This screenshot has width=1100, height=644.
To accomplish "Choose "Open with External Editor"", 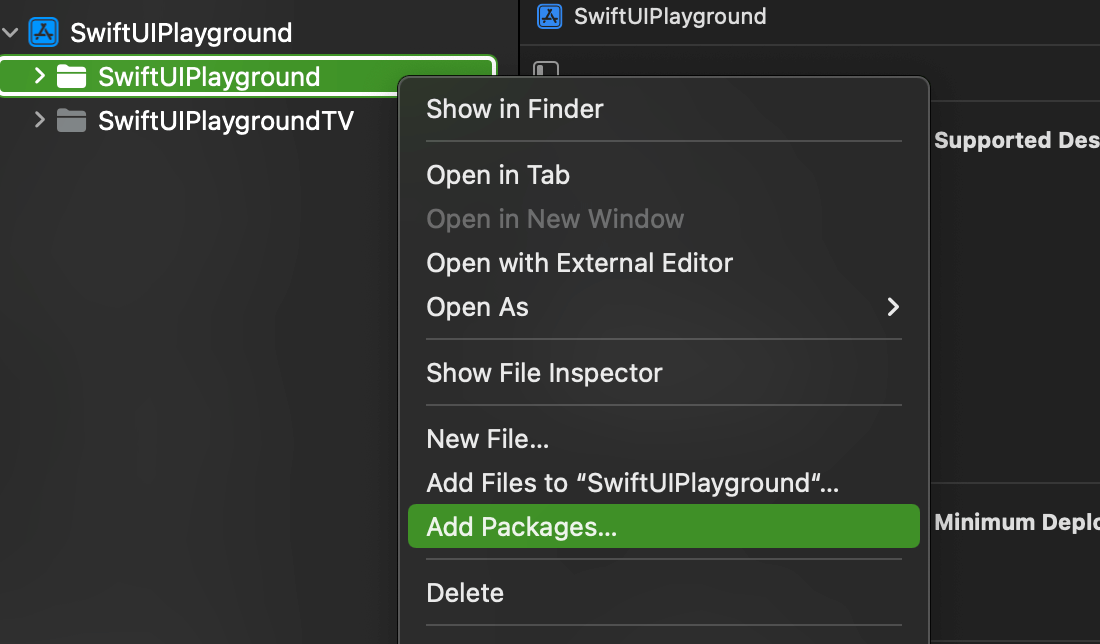I will [x=579, y=262].
